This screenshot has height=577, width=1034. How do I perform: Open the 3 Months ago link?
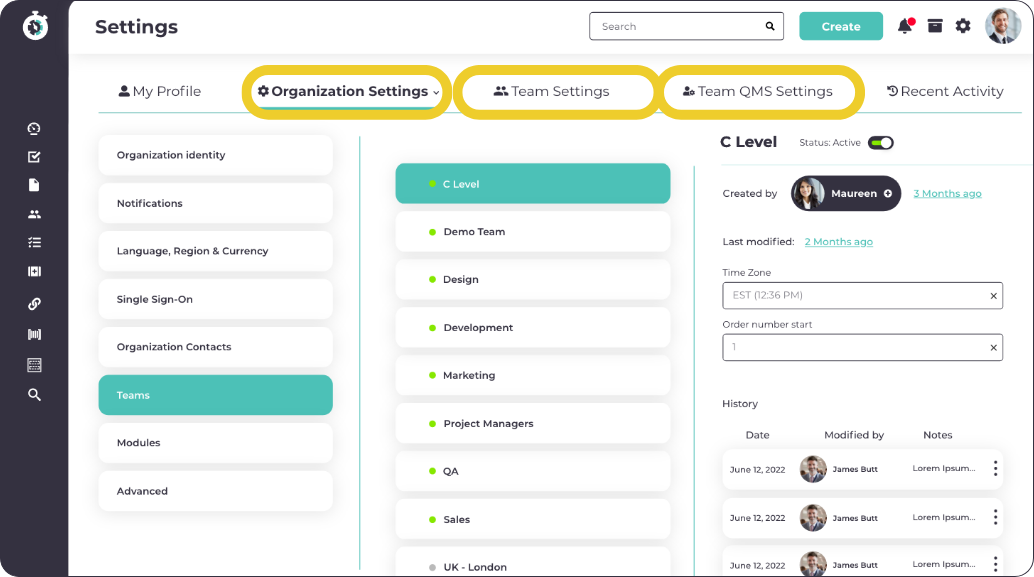947,193
